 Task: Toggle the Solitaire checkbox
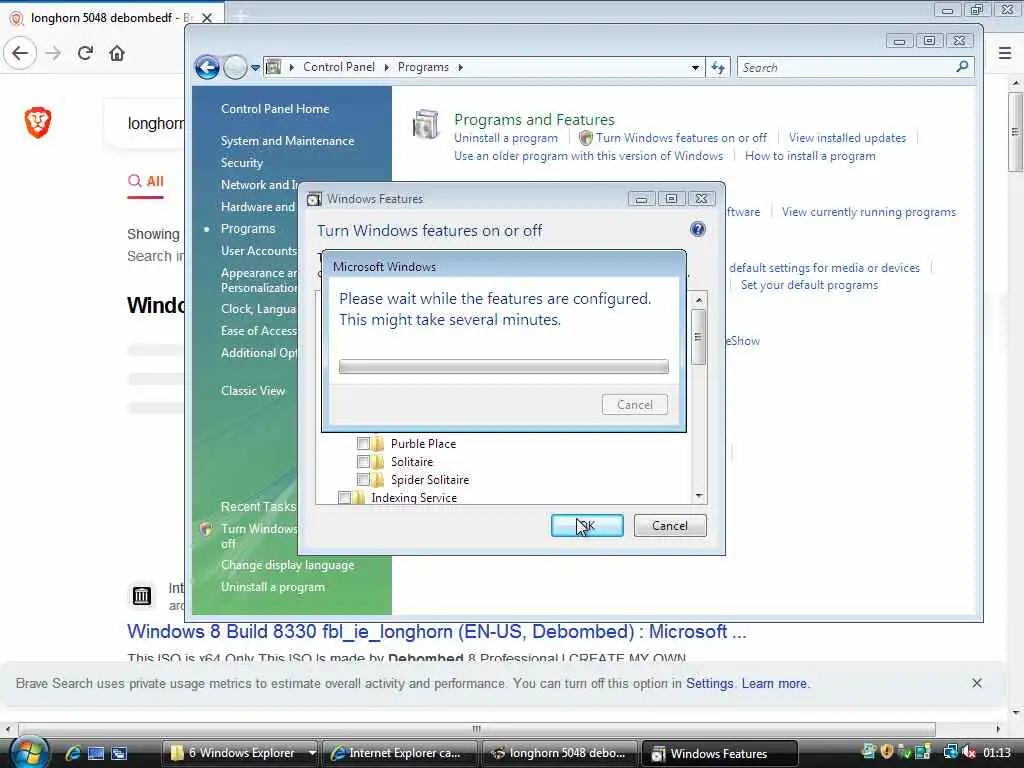coord(363,462)
